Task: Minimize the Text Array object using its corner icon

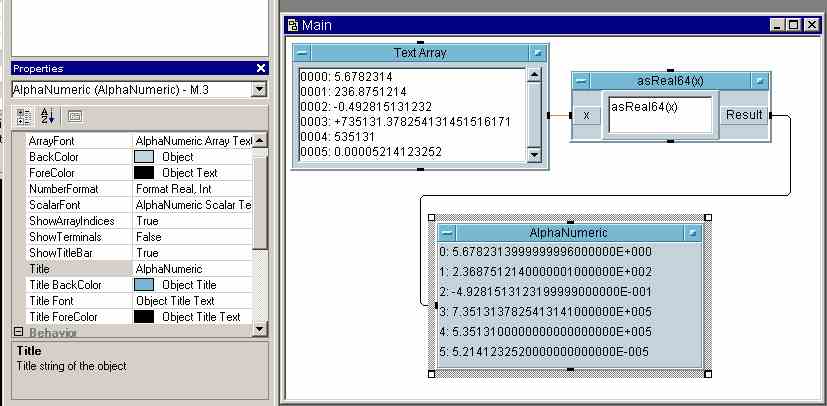Action: click(x=538, y=53)
